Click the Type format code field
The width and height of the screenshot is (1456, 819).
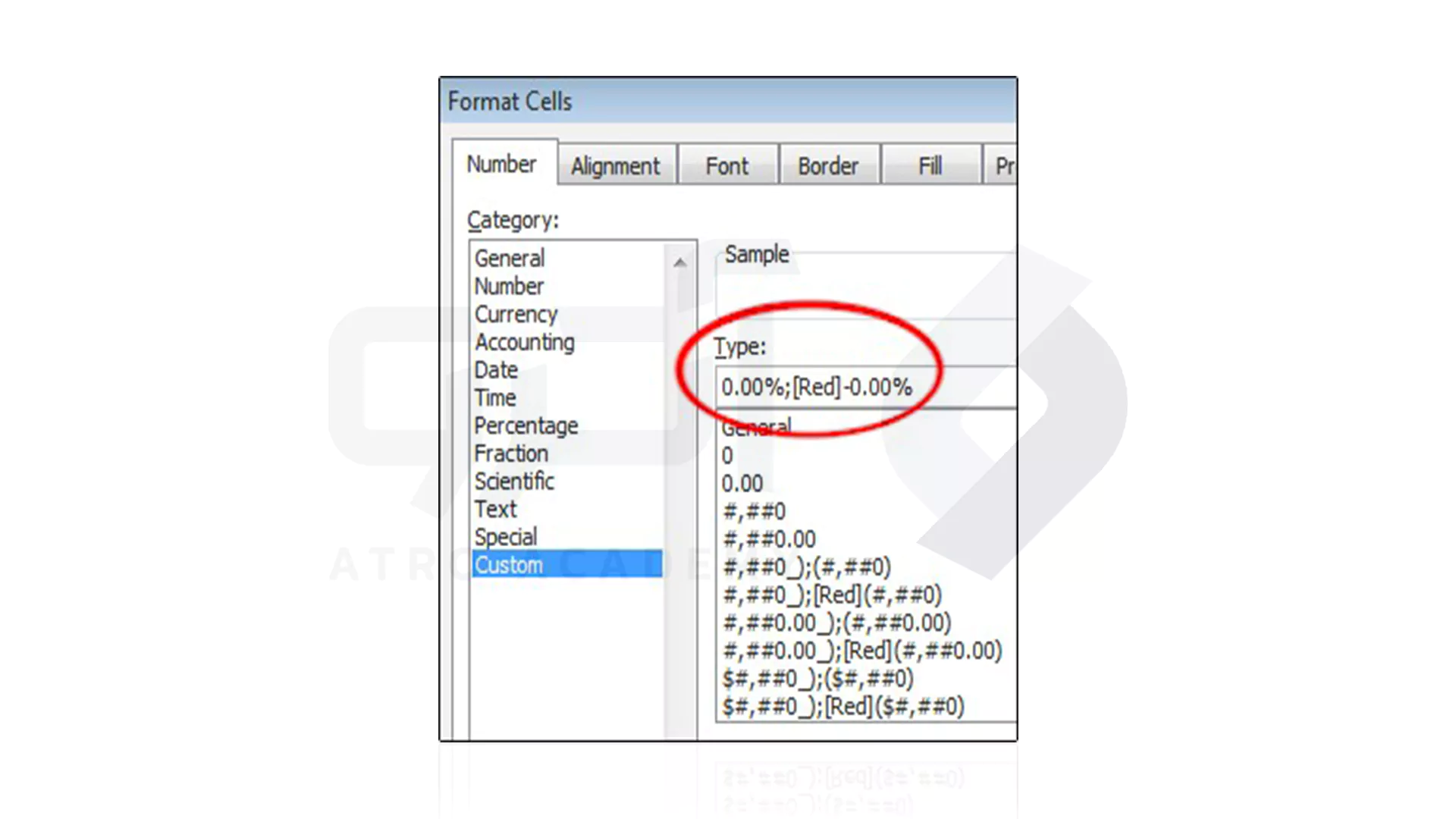pyautogui.click(x=864, y=388)
